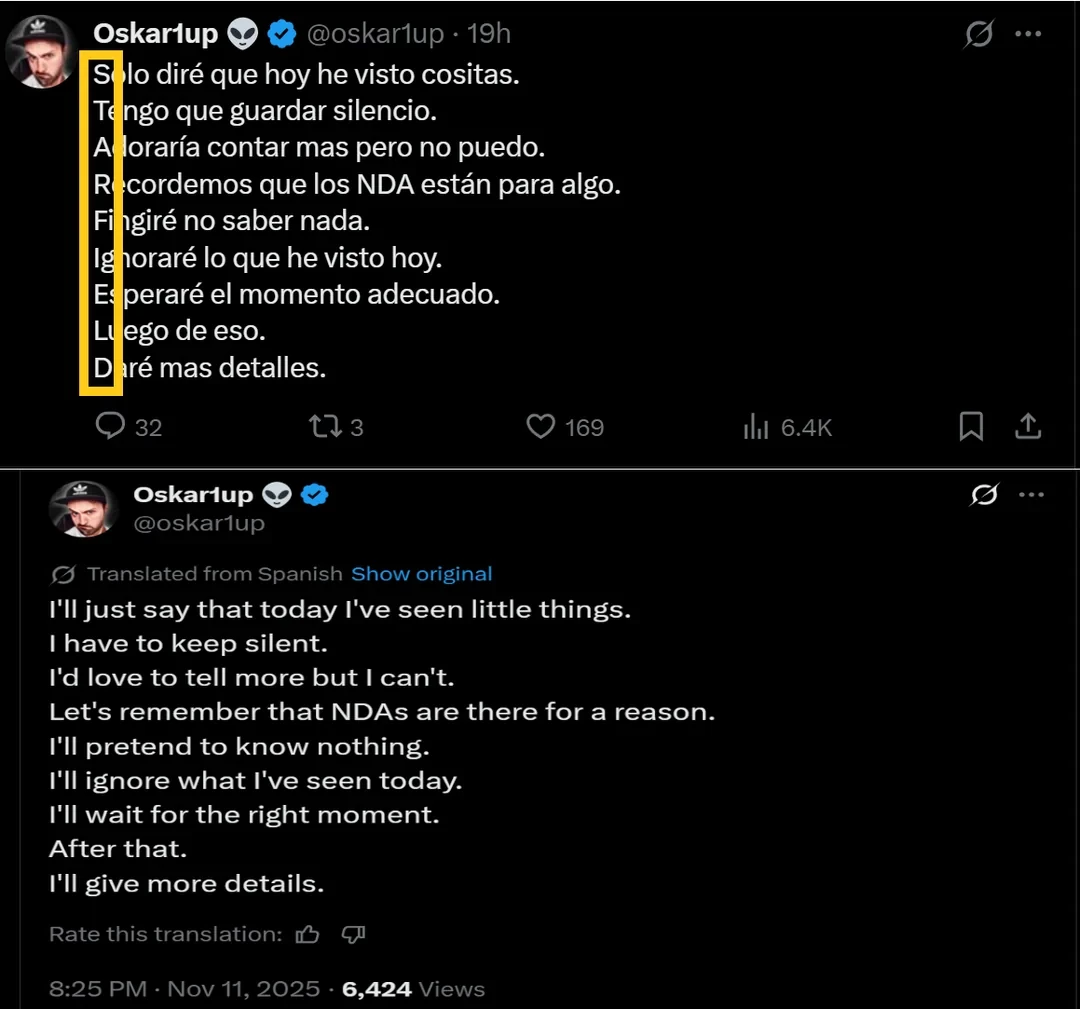This screenshot has width=1080, height=1009.
Task: Open Grok icon beside the 19h timestamp
Action: point(979,34)
